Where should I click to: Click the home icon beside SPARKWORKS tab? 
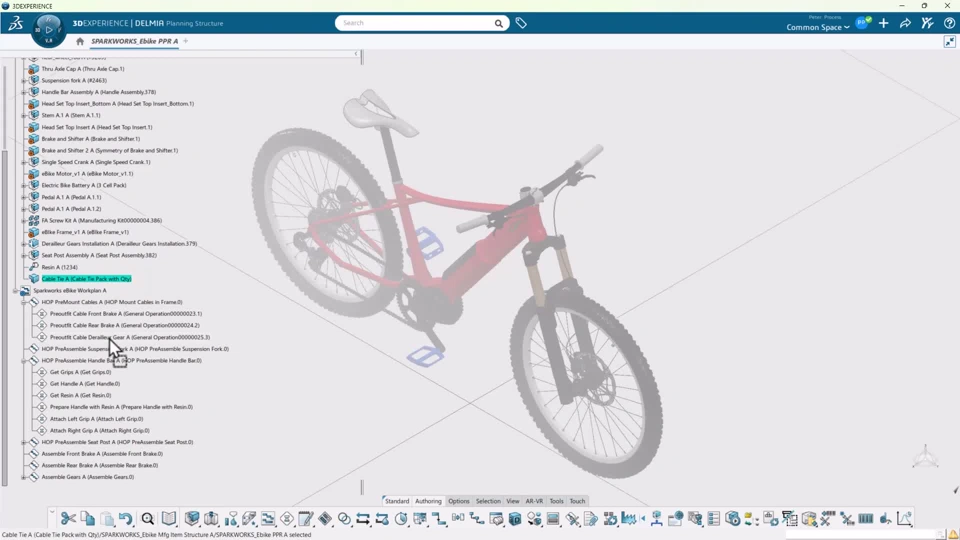80,42
